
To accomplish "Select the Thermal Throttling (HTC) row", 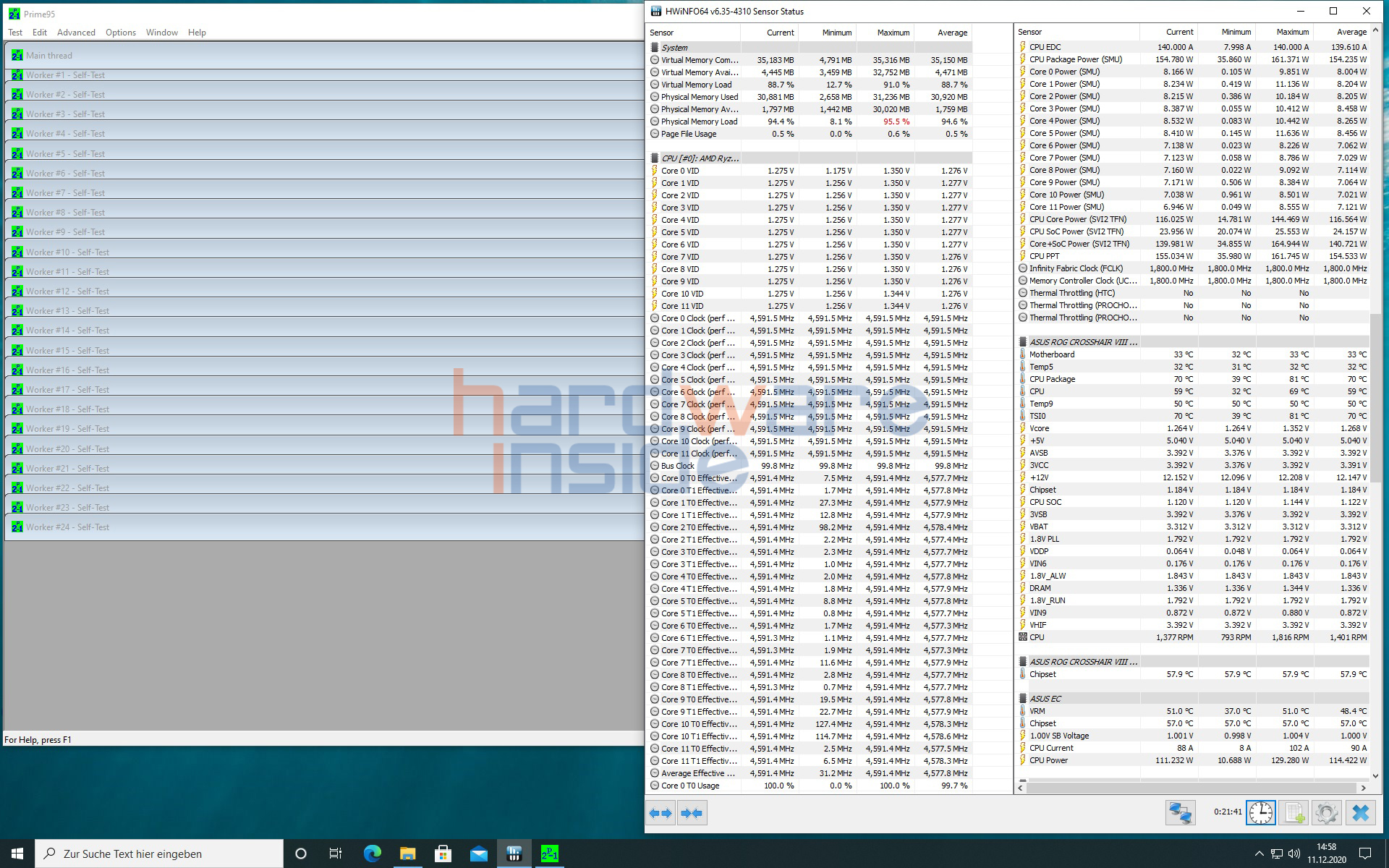I will [1193, 293].
